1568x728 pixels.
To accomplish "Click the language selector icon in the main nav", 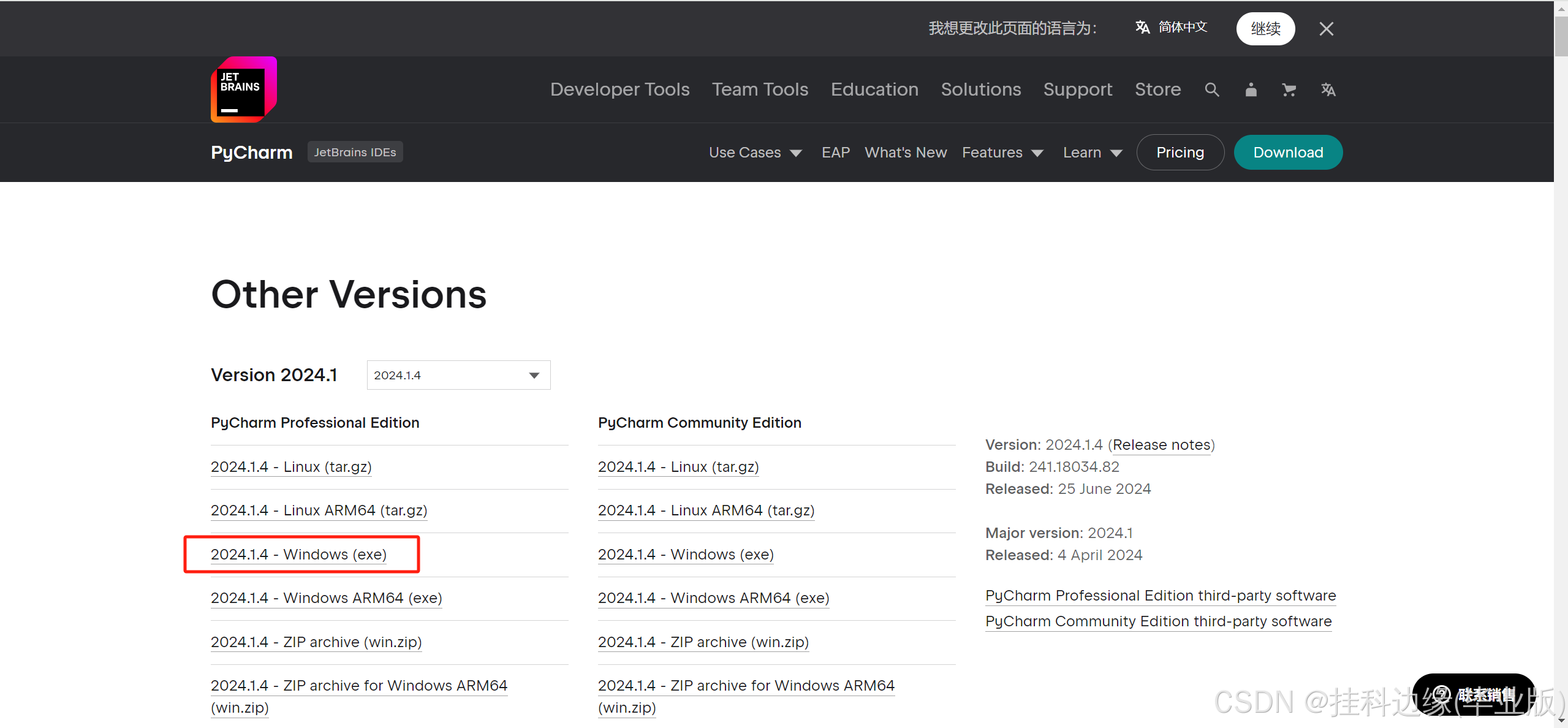I will point(1328,90).
